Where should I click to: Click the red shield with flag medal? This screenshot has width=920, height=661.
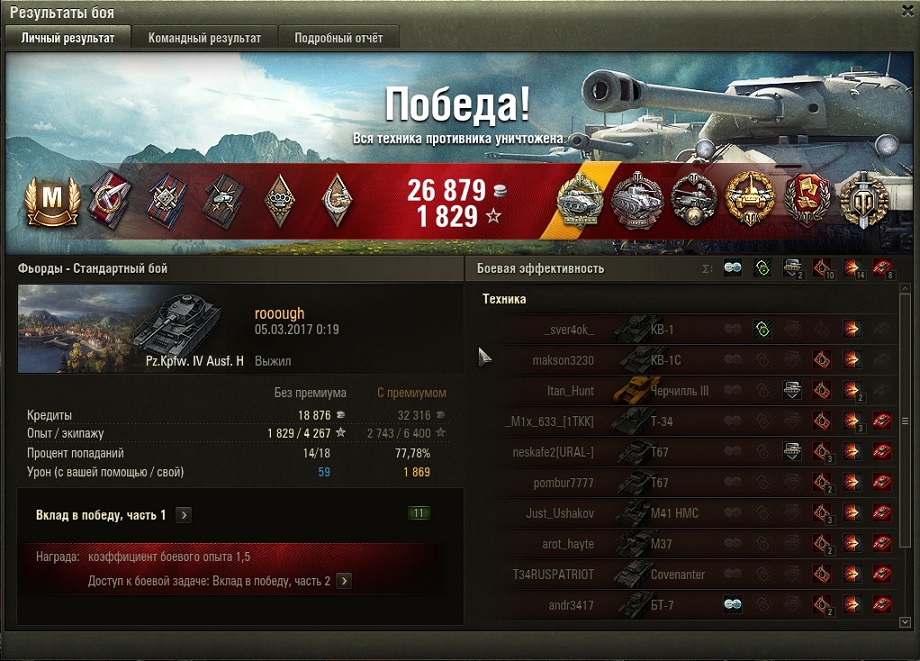tap(807, 200)
